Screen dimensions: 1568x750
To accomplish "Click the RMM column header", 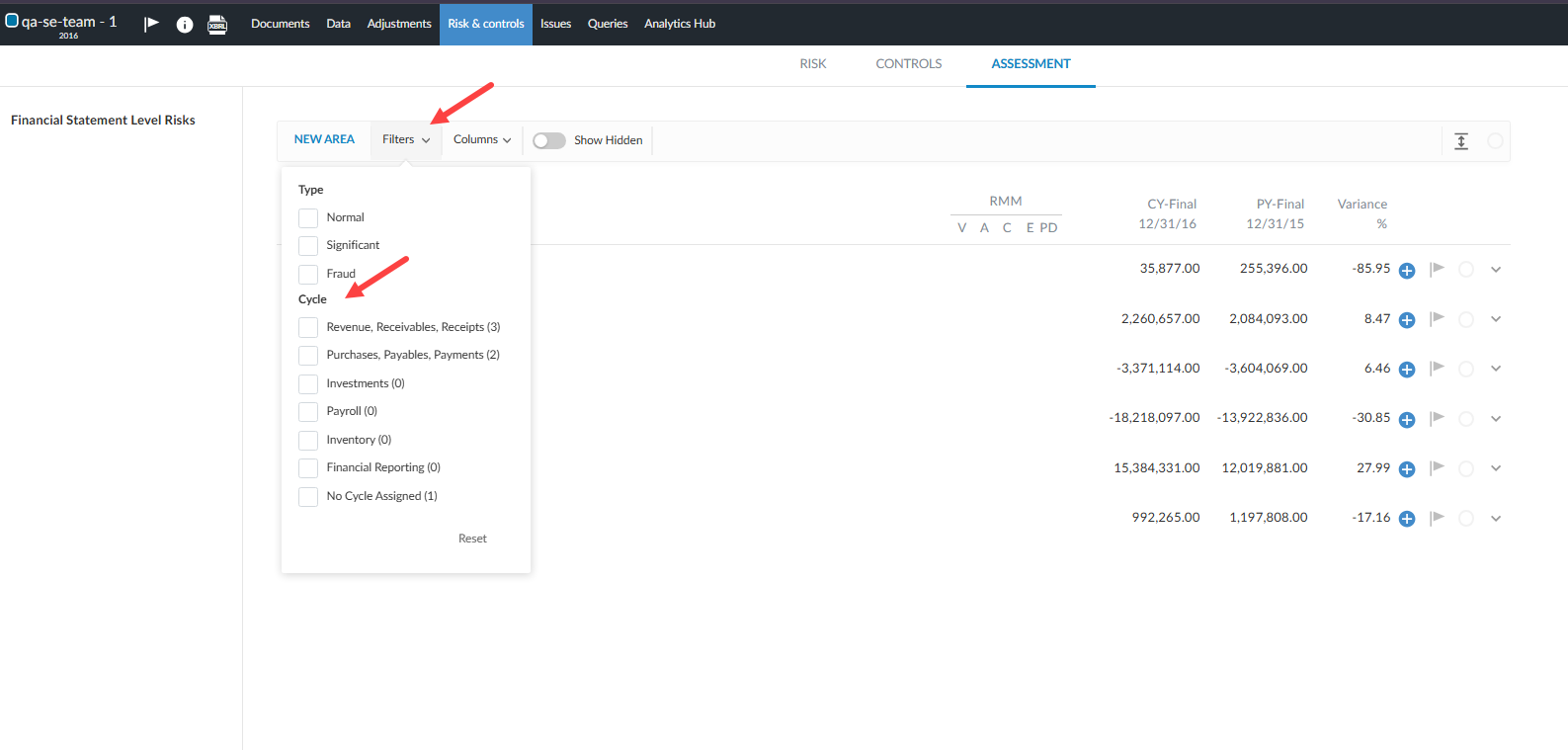I will tap(1006, 202).
